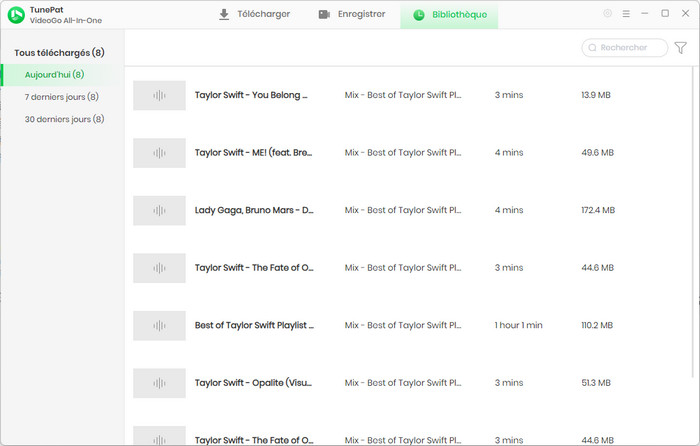Click the 4 mins duration of Lady Gaga row
This screenshot has width=700, height=446.
(x=508, y=210)
